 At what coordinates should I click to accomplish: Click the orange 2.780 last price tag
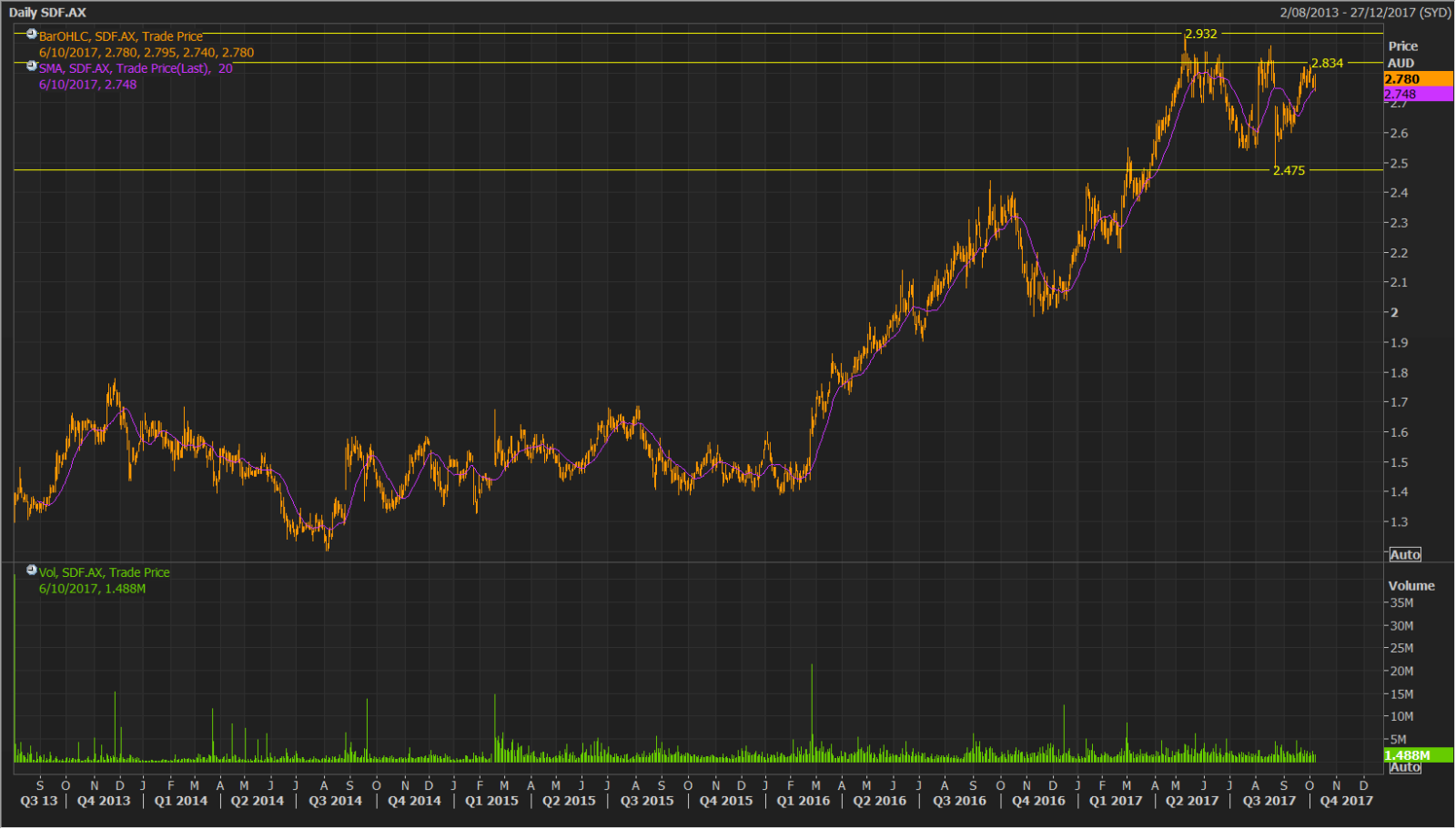1418,79
